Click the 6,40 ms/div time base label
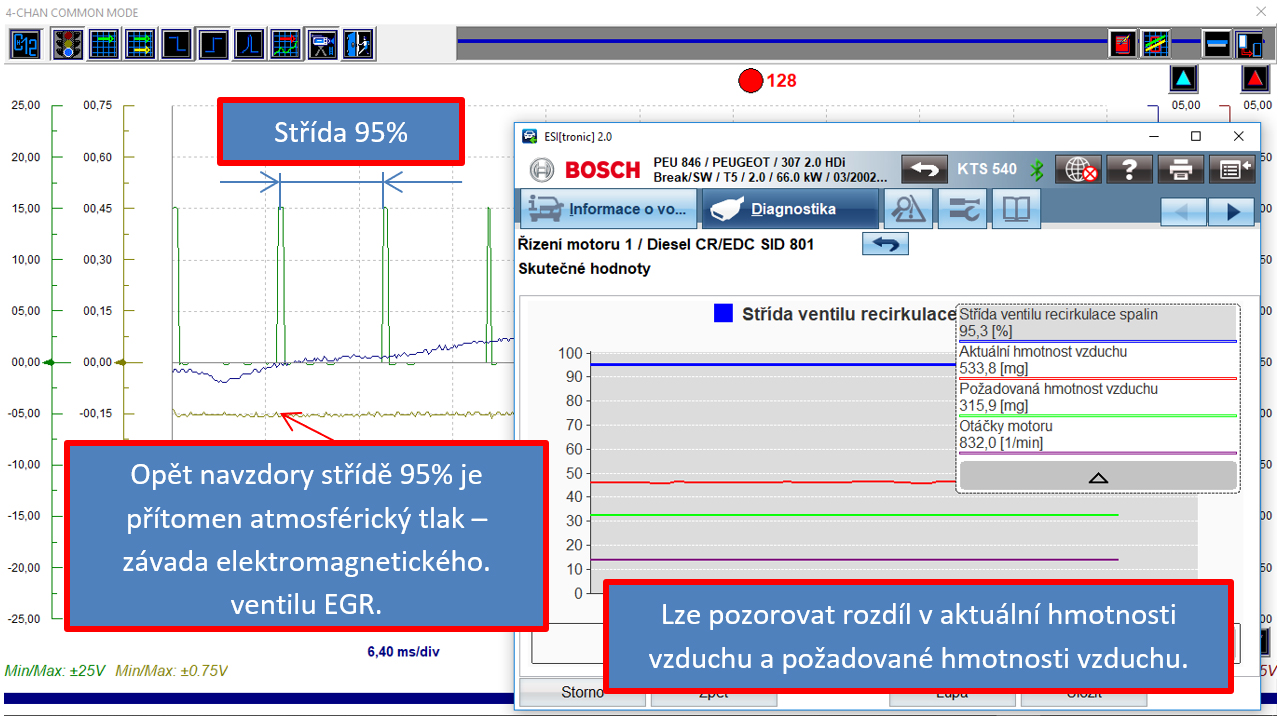The height and width of the screenshot is (716, 1278). click(404, 652)
